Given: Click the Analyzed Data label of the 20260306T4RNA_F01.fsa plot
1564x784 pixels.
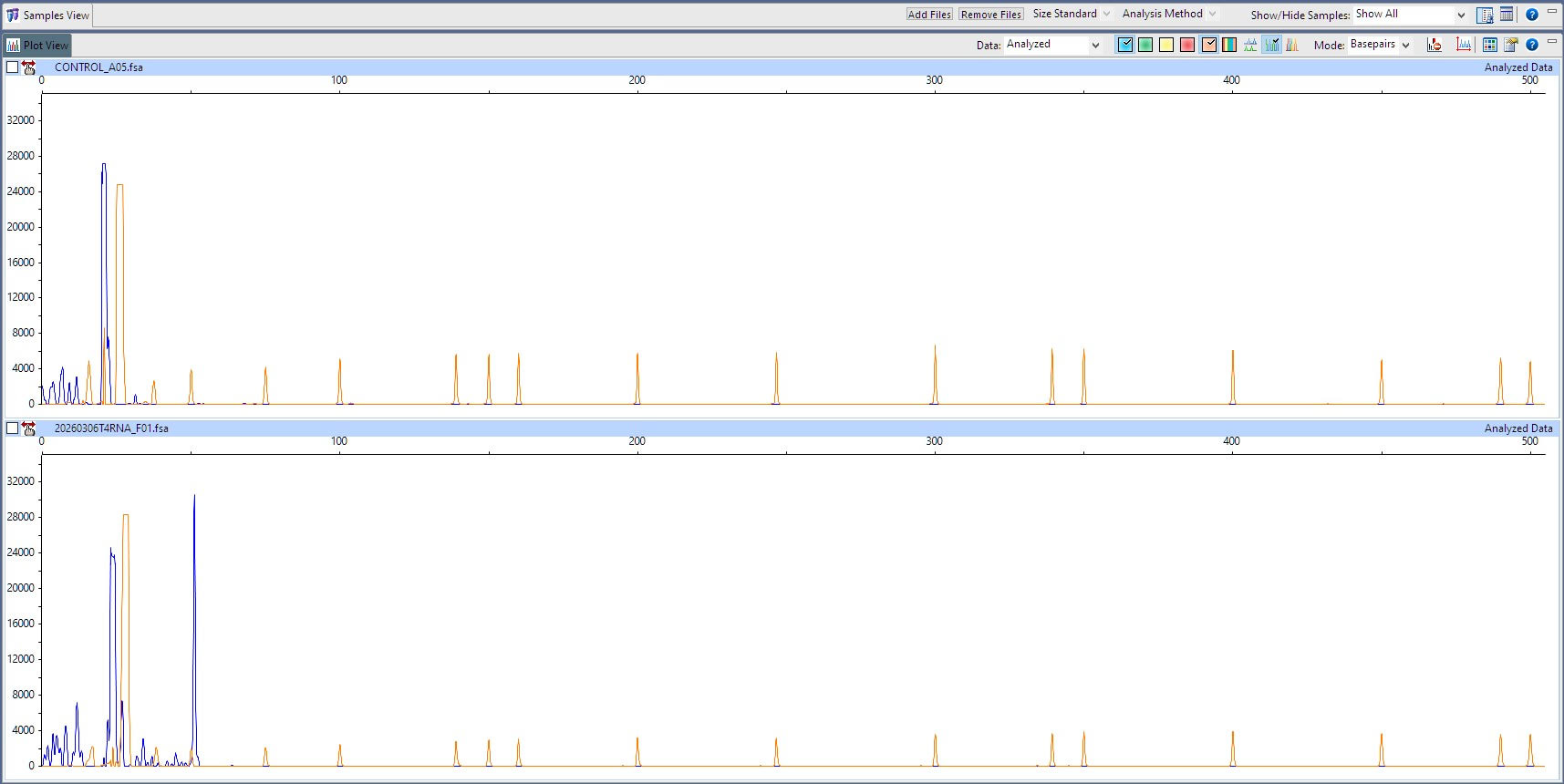Looking at the screenshot, I should click(x=1517, y=428).
